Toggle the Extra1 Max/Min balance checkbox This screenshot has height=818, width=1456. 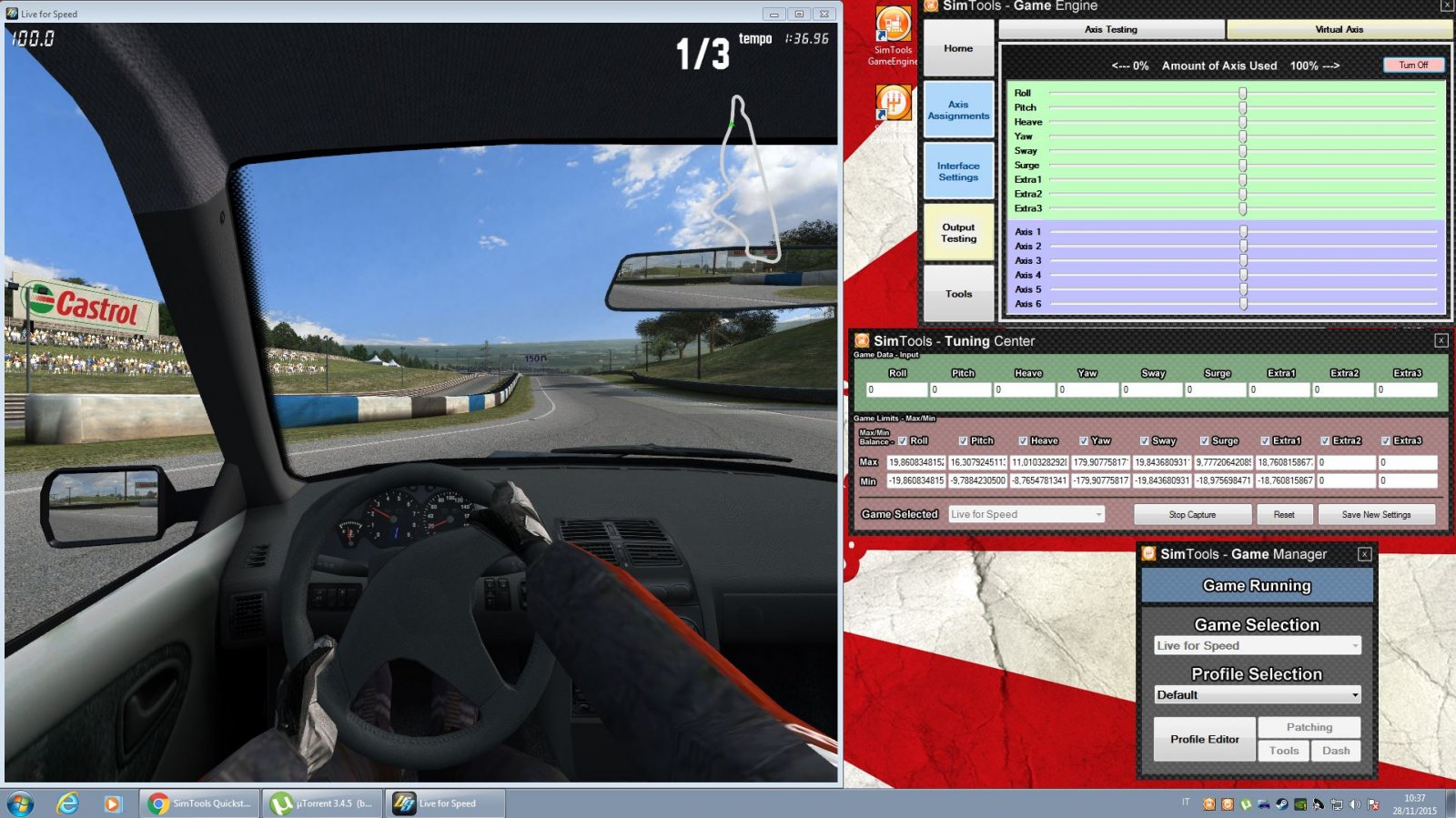[x=1264, y=440]
